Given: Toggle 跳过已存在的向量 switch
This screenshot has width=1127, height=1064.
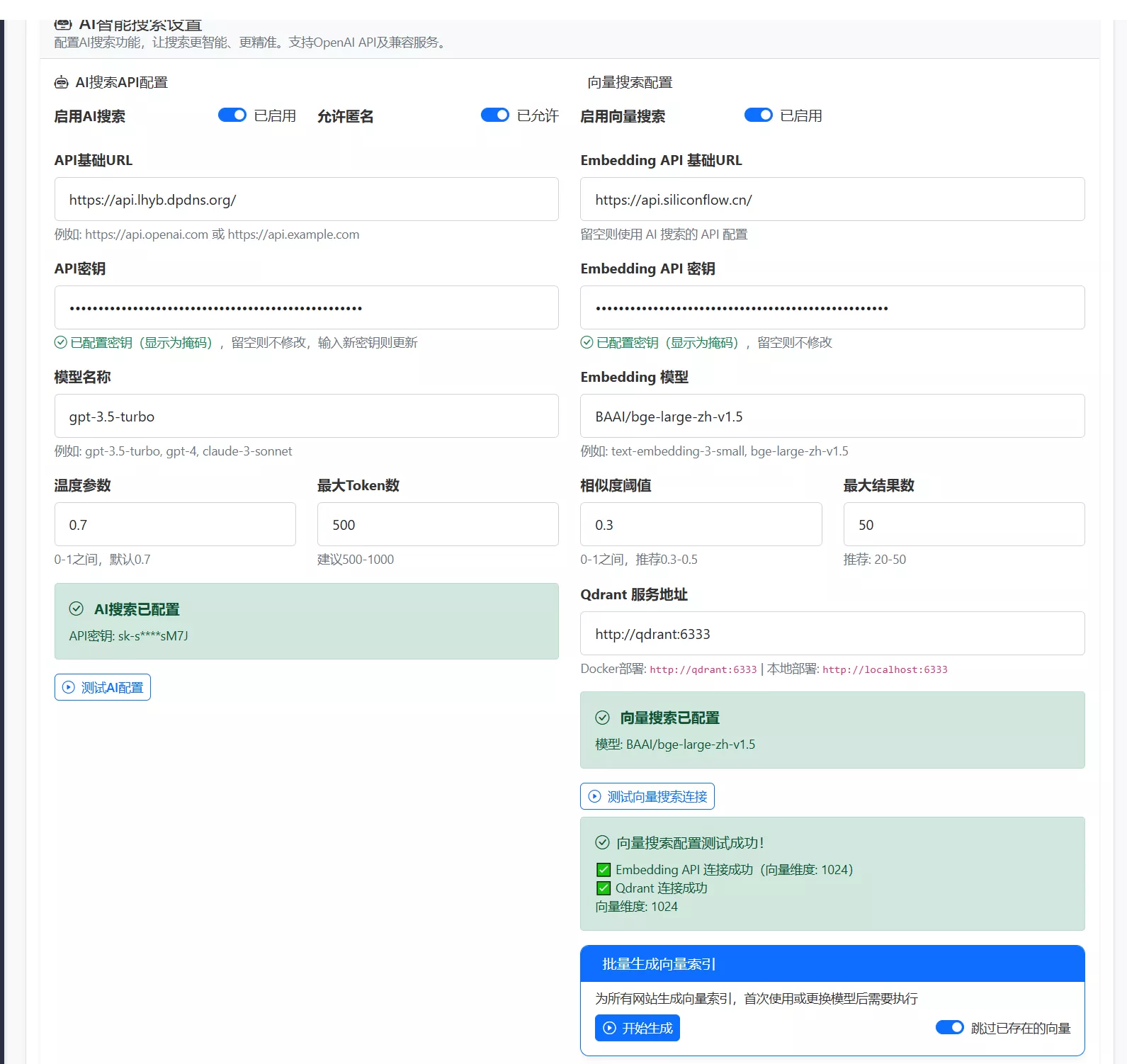Looking at the screenshot, I should pyautogui.click(x=949, y=1027).
